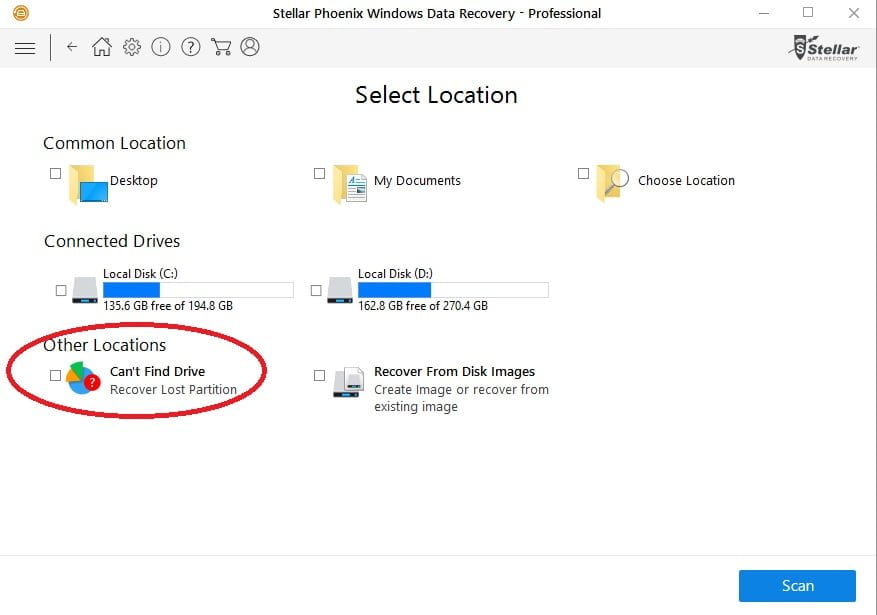Image resolution: width=877 pixels, height=615 pixels.
Task: Check Recover From Disk Images checkbox
Action: [x=319, y=375]
